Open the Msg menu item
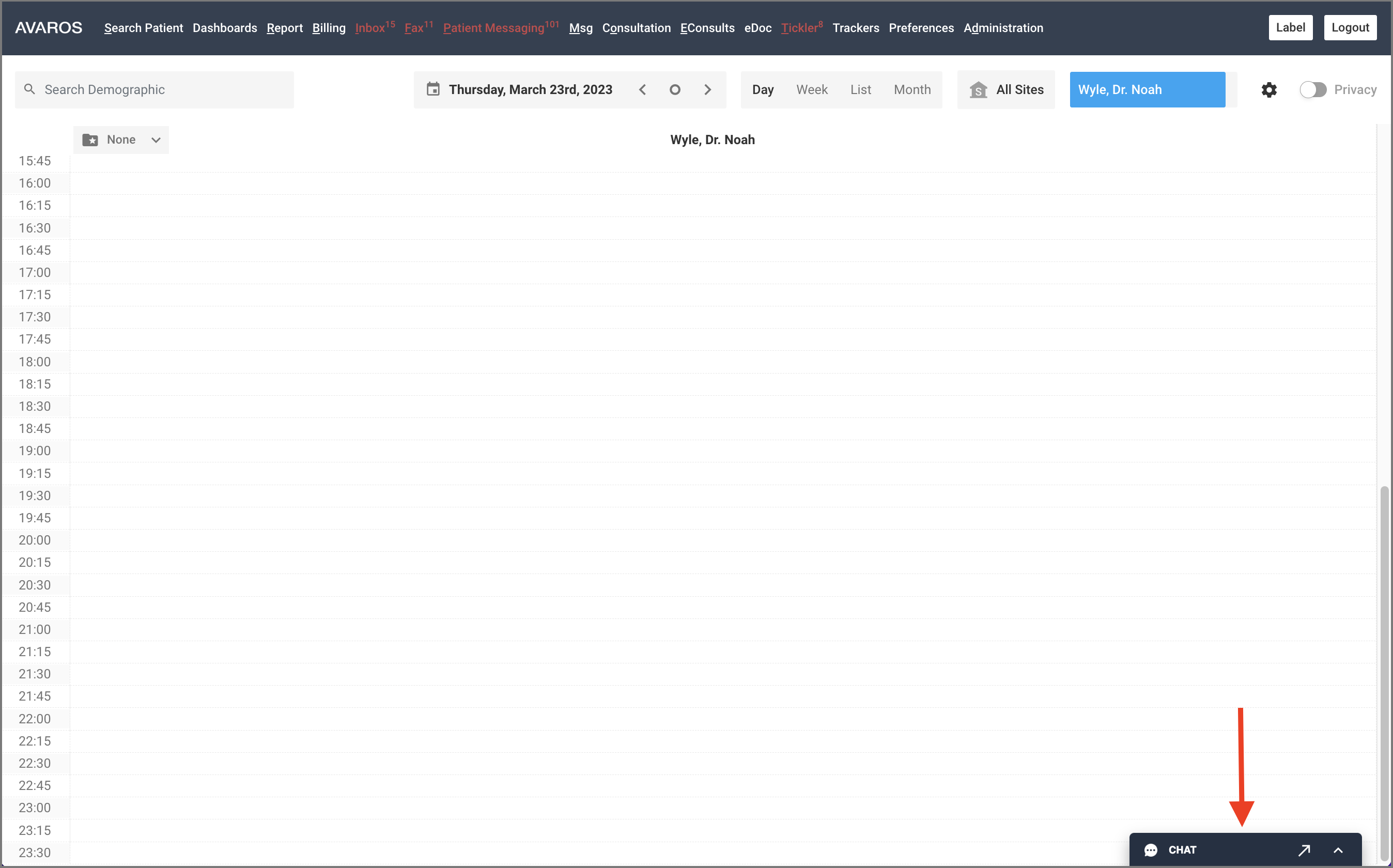This screenshot has height=868, width=1393. coord(581,27)
